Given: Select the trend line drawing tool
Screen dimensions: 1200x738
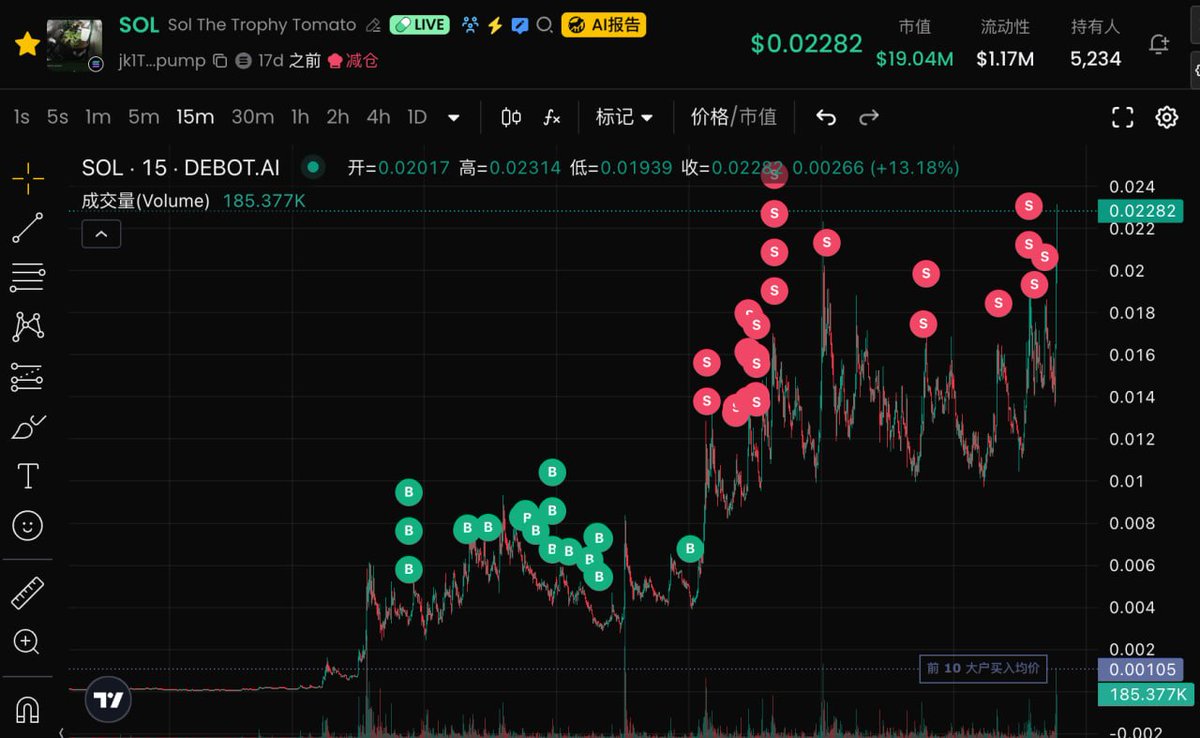Looking at the screenshot, I should 27,228.
